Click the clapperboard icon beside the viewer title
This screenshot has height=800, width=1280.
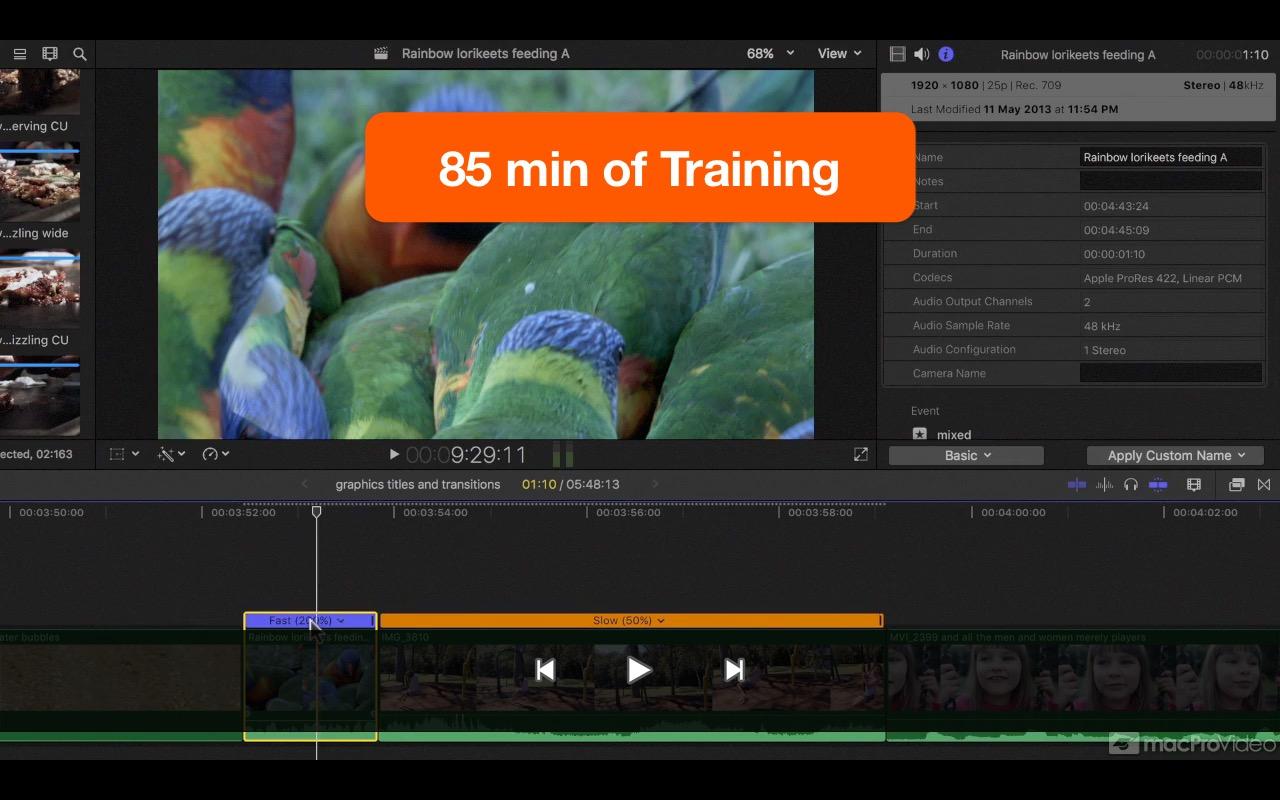tap(381, 54)
